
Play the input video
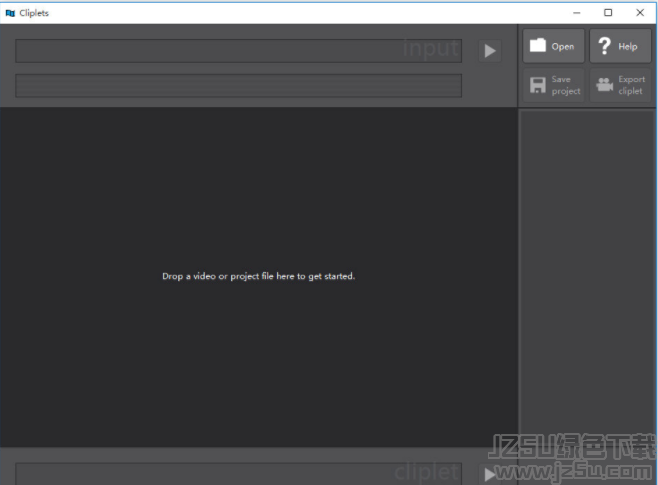[489, 51]
